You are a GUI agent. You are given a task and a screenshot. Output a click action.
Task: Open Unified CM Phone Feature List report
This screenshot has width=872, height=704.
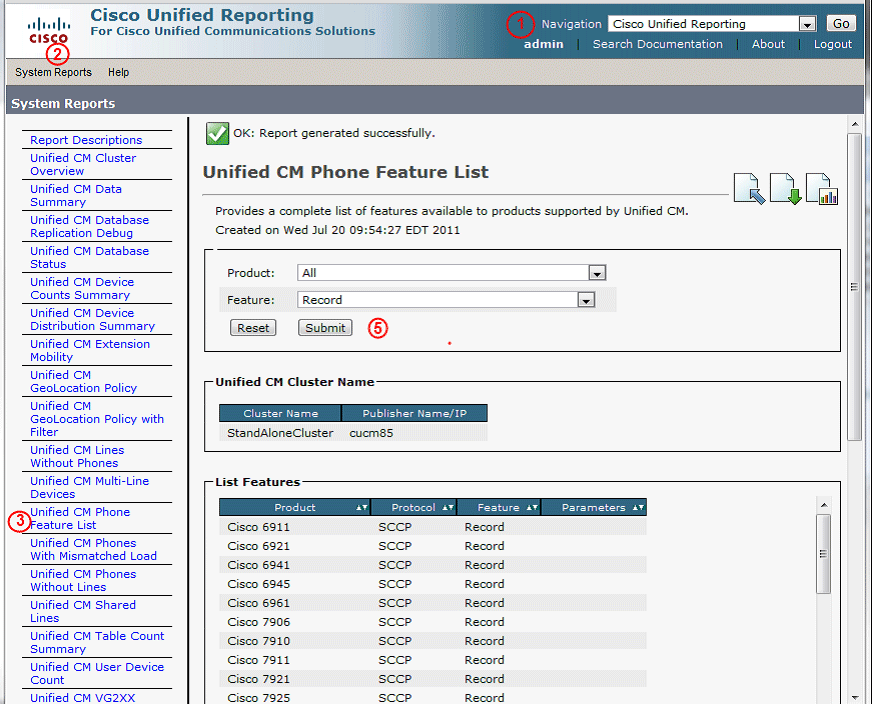tap(80, 518)
